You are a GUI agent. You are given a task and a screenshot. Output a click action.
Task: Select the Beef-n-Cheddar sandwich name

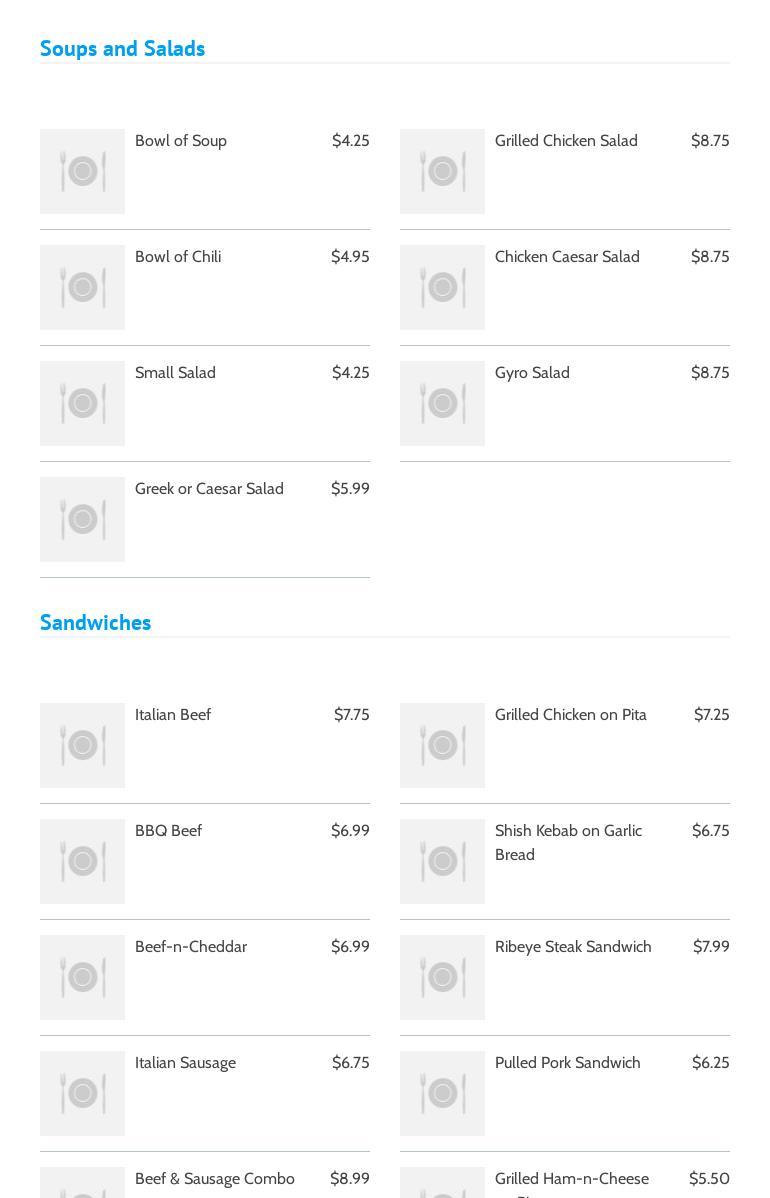point(191,947)
